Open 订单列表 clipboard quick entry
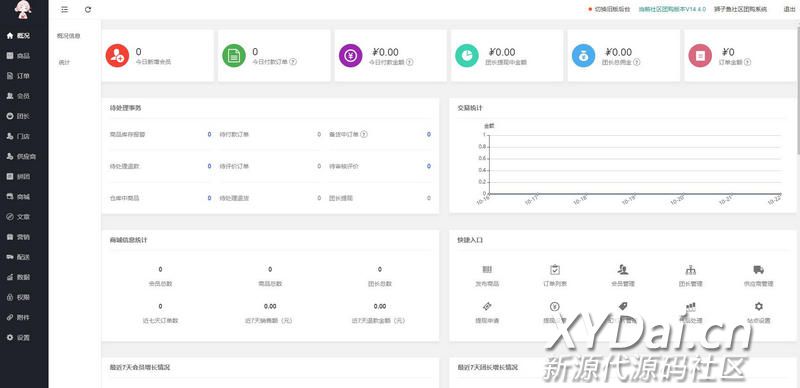The width and height of the screenshot is (800, 388). coord(555,270)
